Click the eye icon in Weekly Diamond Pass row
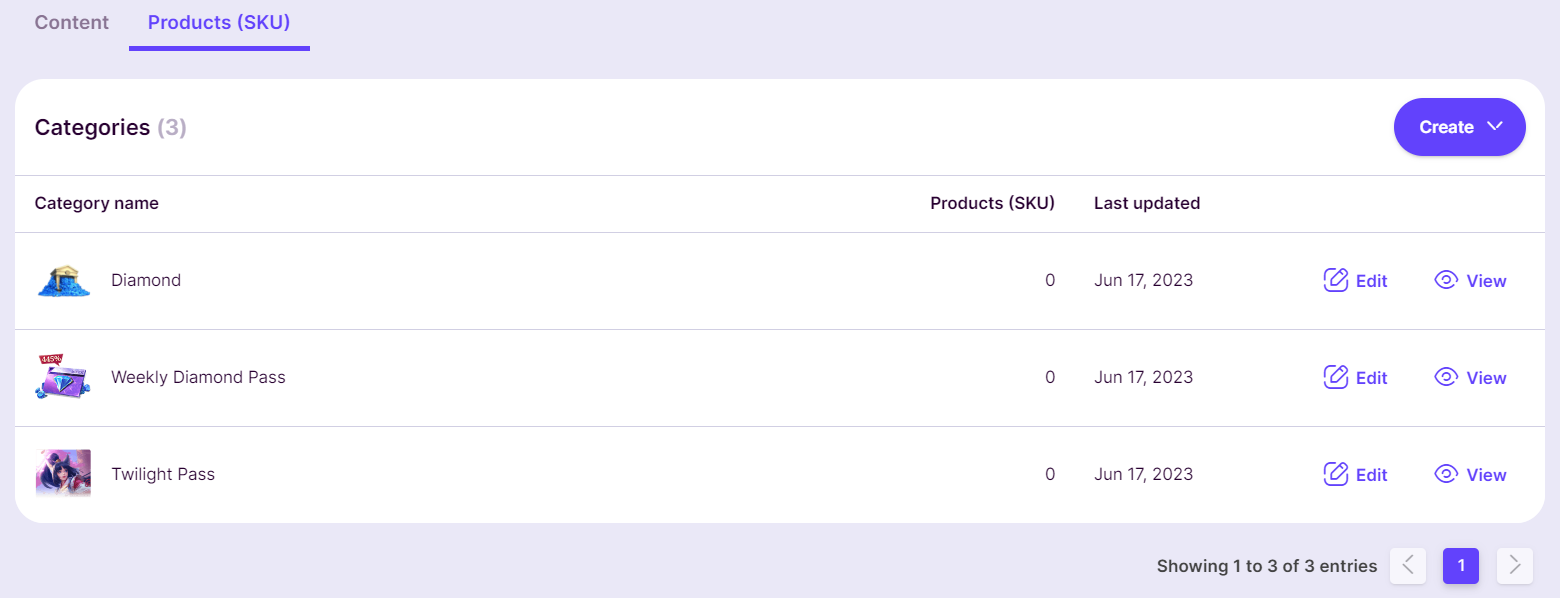This screenshot has width=1560, height=598. click(x=1446, y=377)
